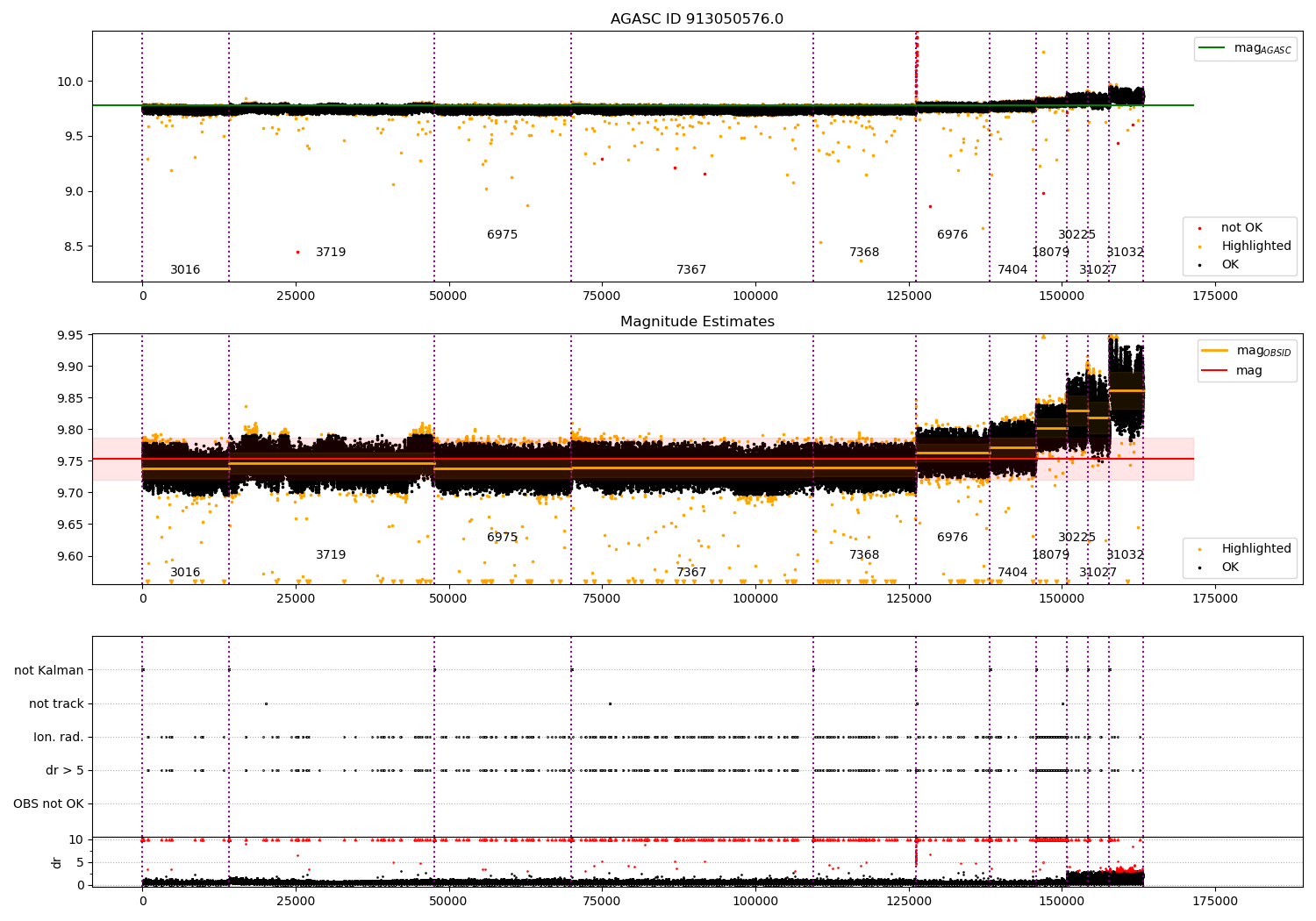Click obsid label 7367 in the Magnitude Estimates plot
This screenshot has width=1316, height=921.
coord(691,573)
